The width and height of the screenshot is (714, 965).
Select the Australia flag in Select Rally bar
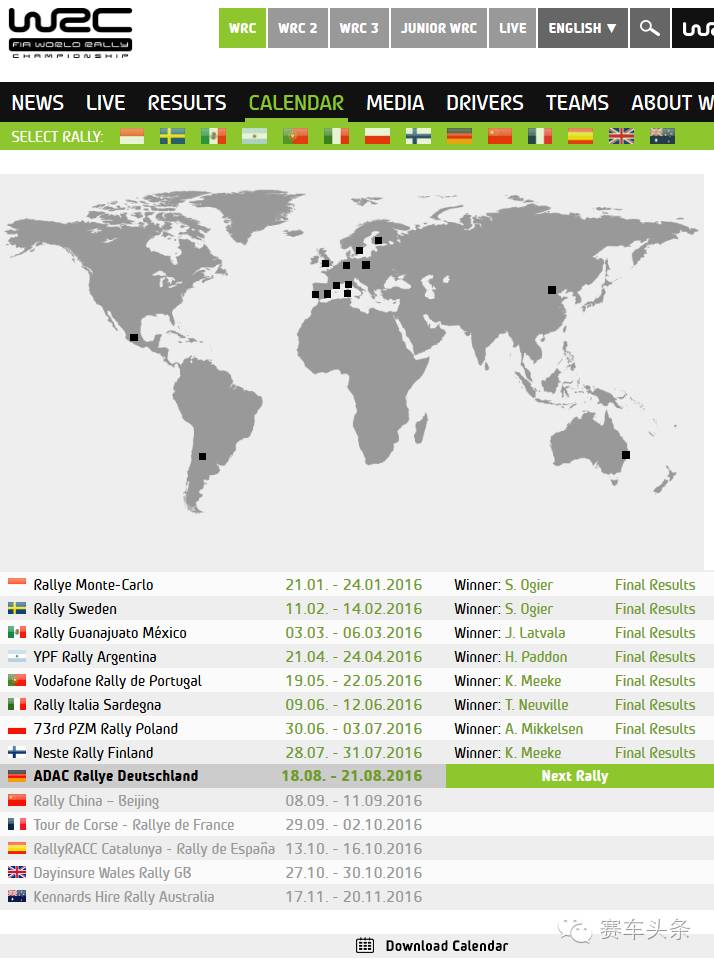[x=662, y=136]
